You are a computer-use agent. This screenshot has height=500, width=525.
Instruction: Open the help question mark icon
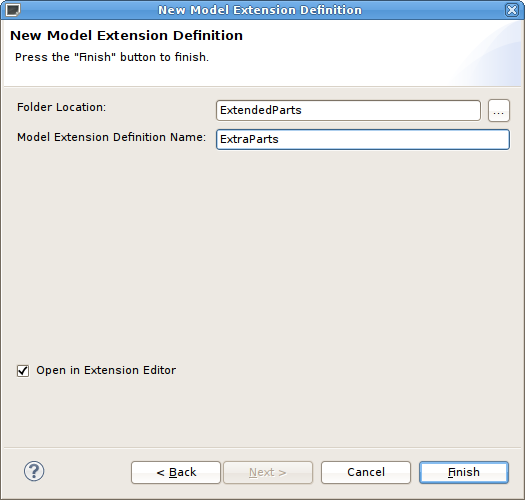click(x=34, y=471)
